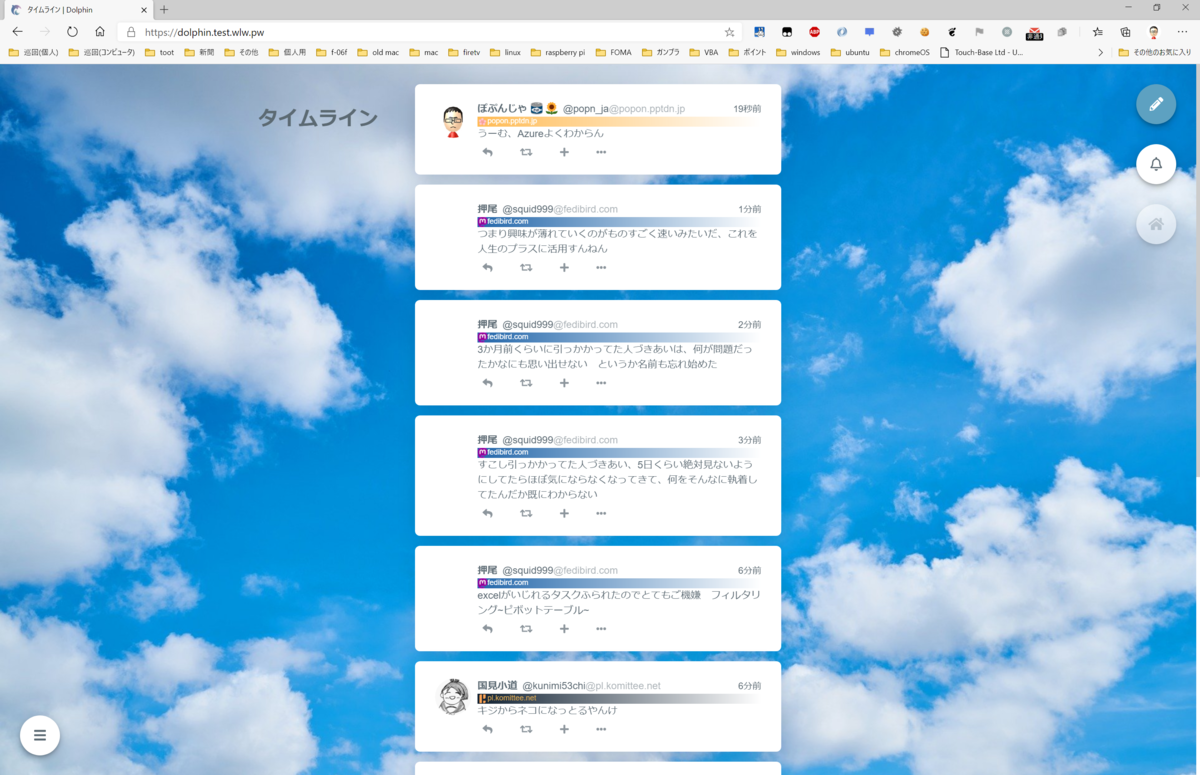Click the browser address bar URL
This screenshot has width=1200, height=775.
pyautogui.click(x=204, y=32)
